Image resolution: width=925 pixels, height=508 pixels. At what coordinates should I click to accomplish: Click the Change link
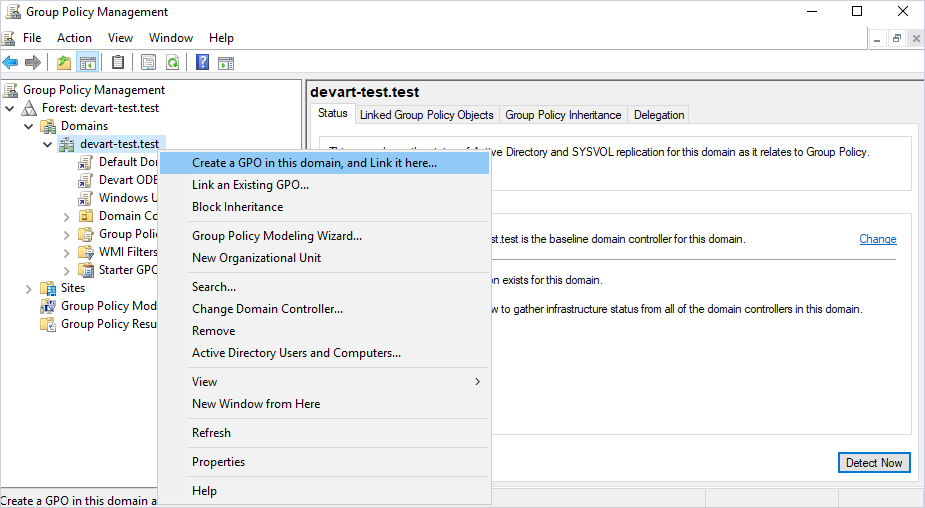877,239
